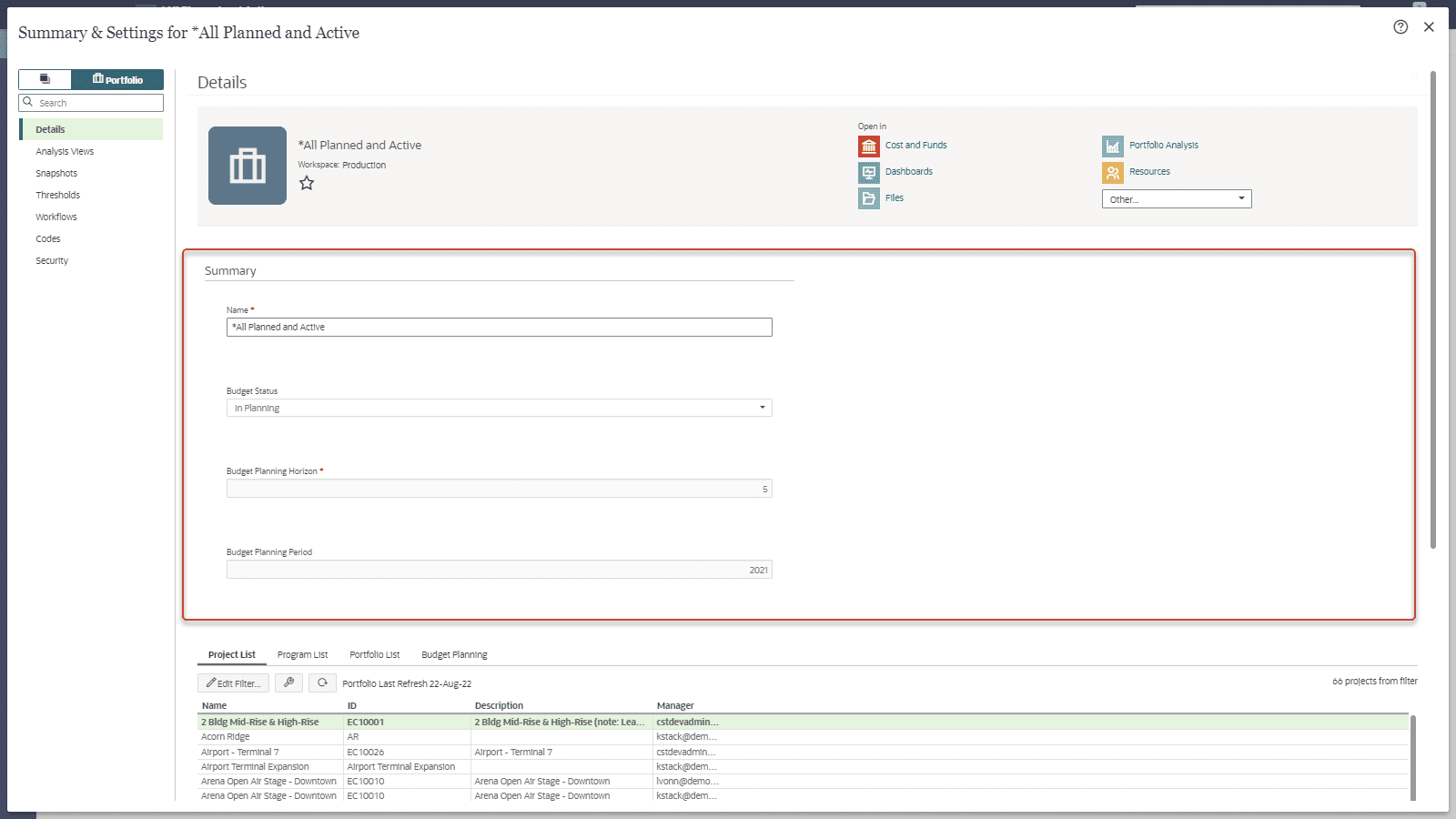
Task: Click the search magnifier in the sidebar
Action: [x=28, y=102]
